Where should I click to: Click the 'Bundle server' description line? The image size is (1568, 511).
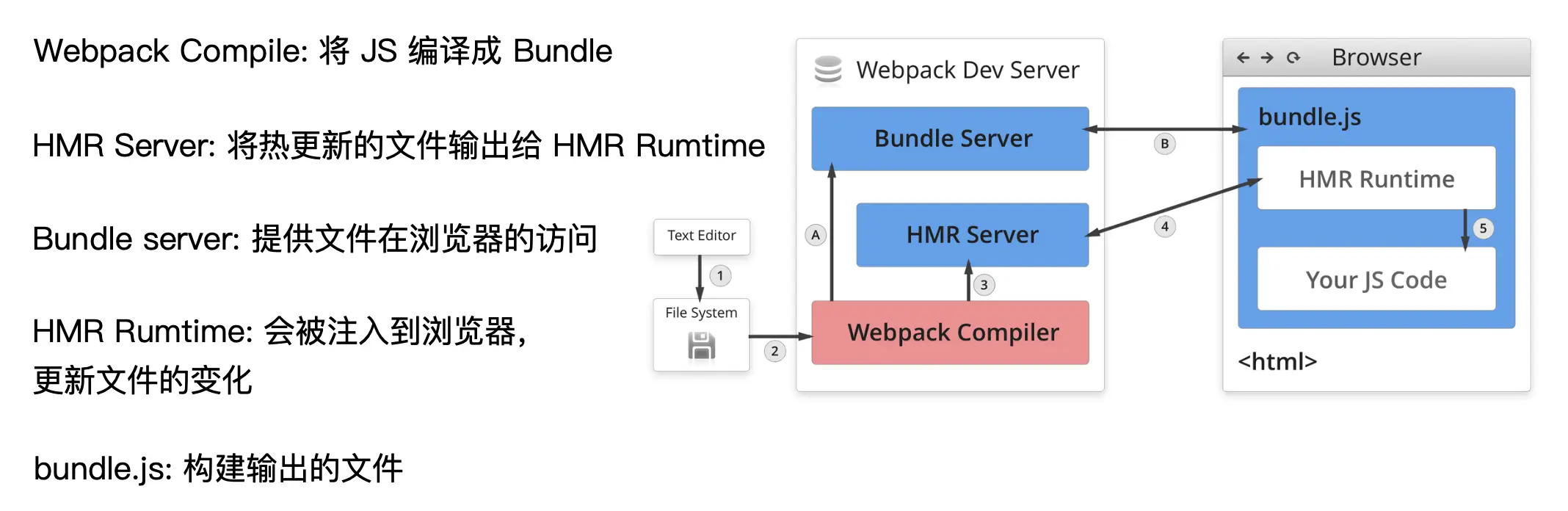(x=315, y=239)
